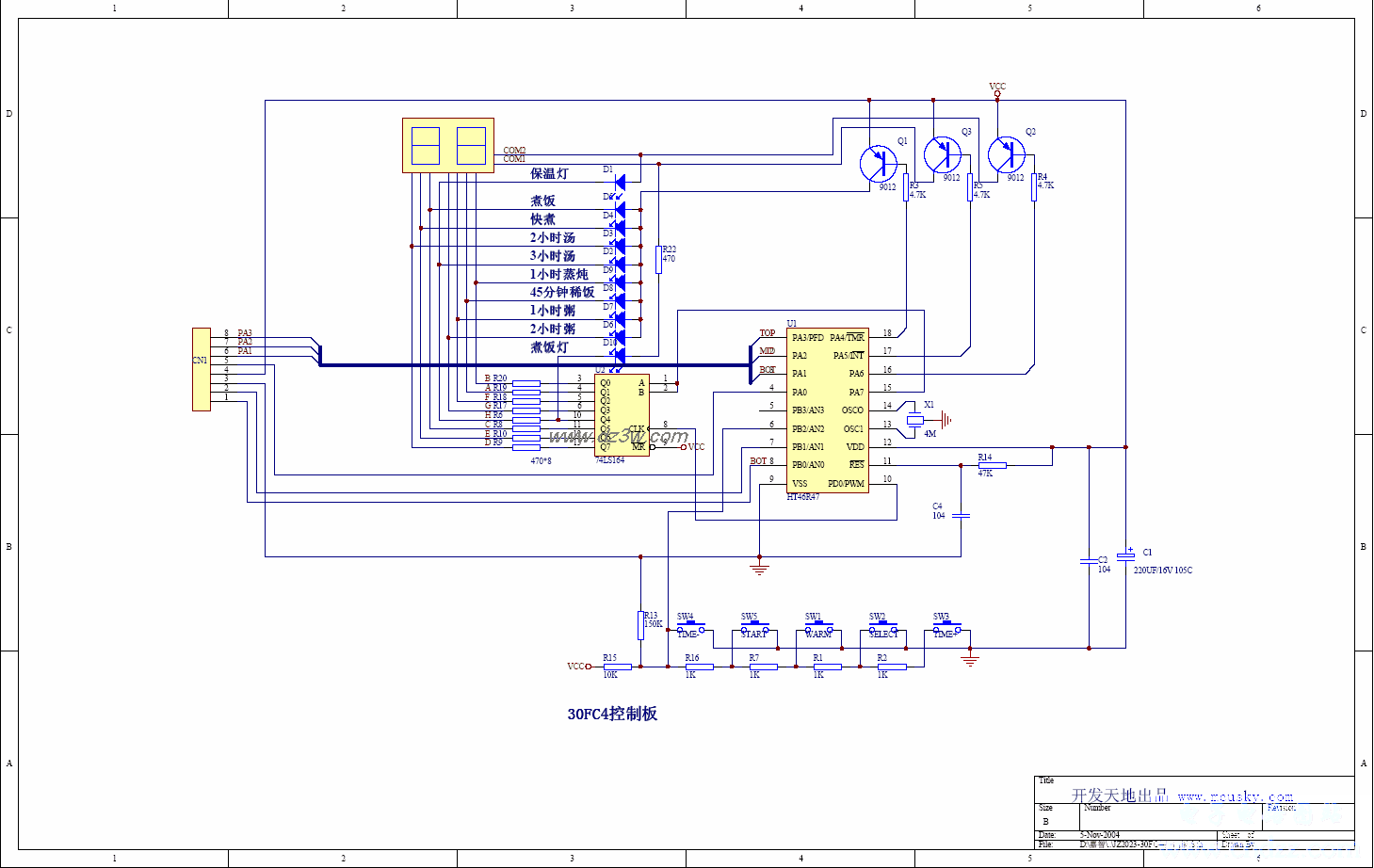Select the C2 104 capacitor
This screenshot has width=1374, height=868.
[x=1089, y=562]
